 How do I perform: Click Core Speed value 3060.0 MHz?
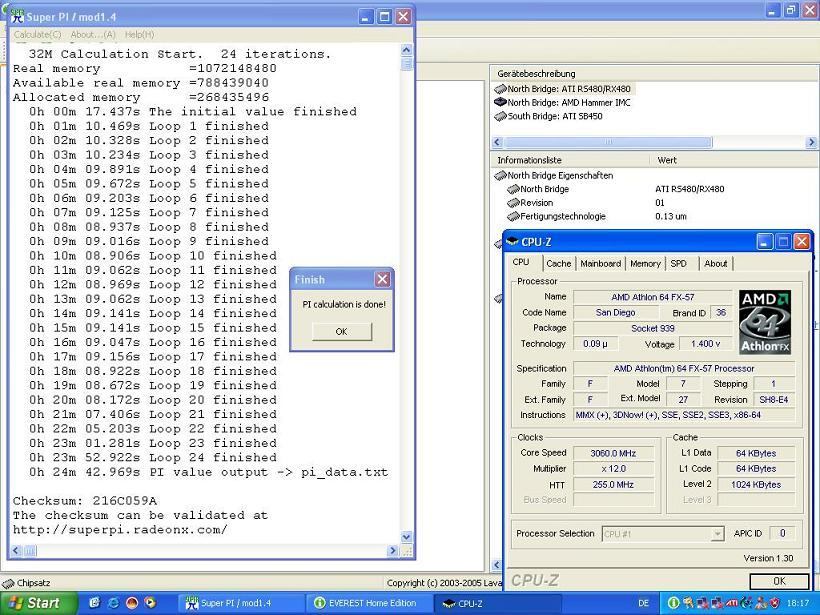(613, 453)
